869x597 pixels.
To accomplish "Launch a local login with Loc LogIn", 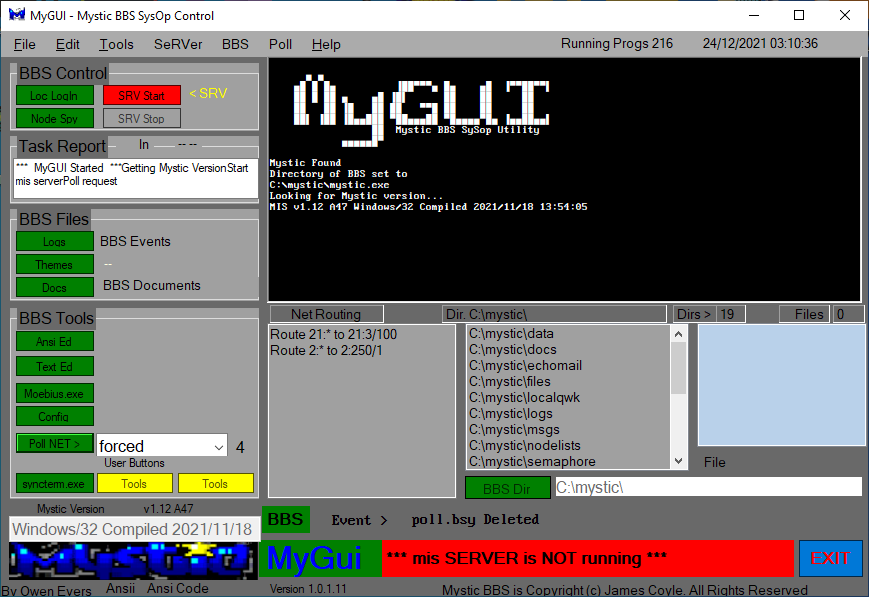I will click(x=54, y=95).
